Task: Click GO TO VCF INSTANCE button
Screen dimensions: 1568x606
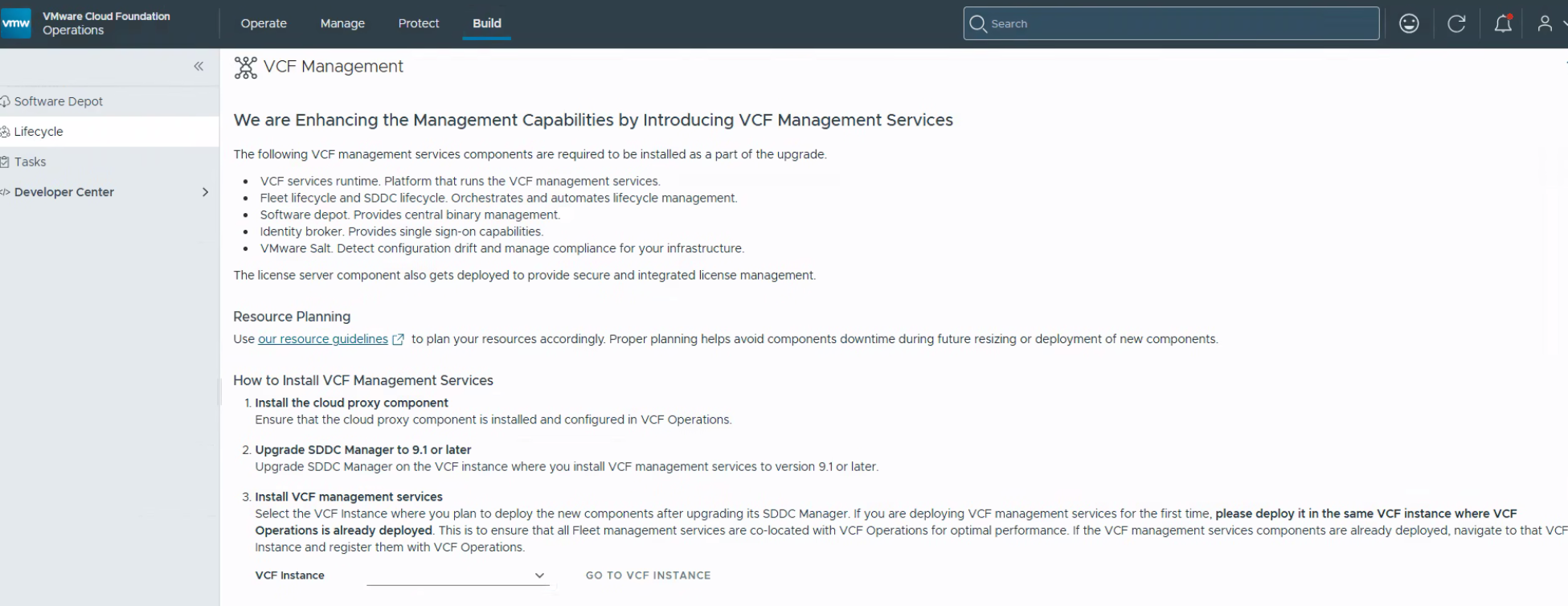Action: click(x=649, y=575)
